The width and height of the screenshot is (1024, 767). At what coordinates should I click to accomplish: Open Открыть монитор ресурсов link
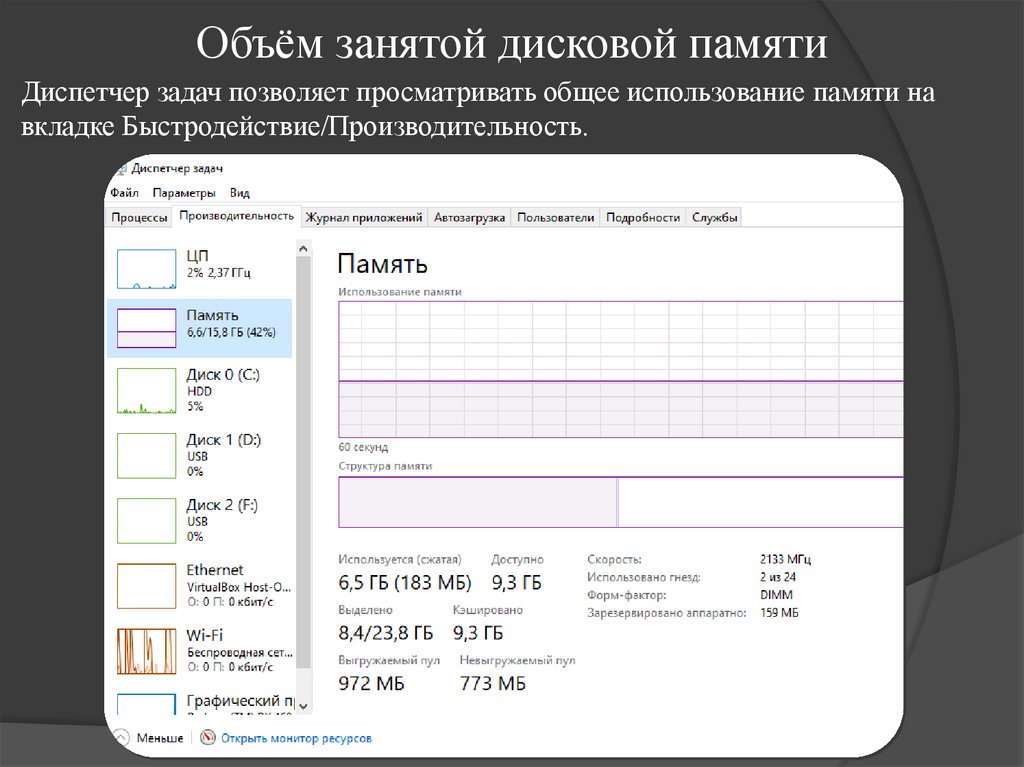[299, 737]
